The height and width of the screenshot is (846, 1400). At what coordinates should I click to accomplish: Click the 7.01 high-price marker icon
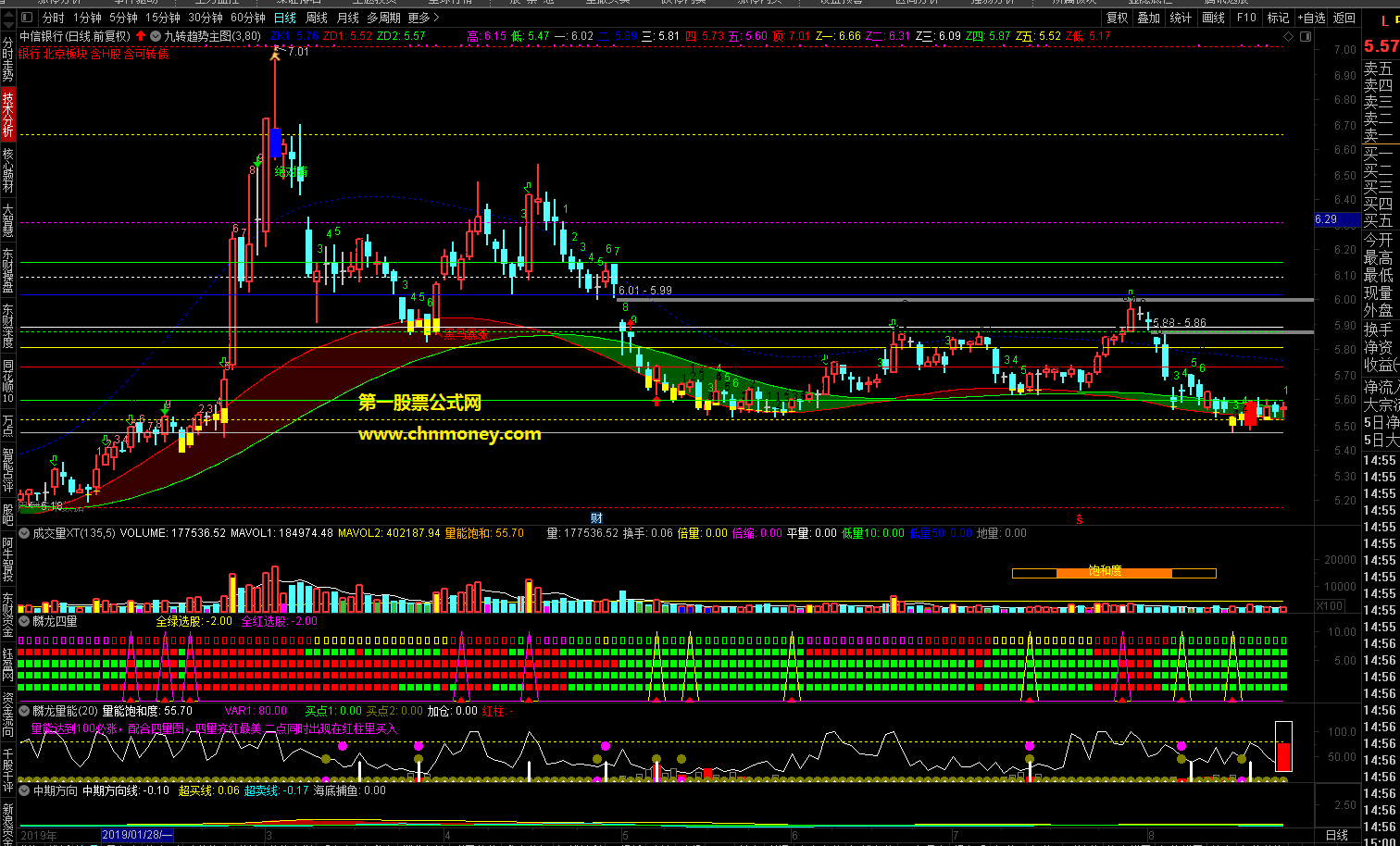274,54
